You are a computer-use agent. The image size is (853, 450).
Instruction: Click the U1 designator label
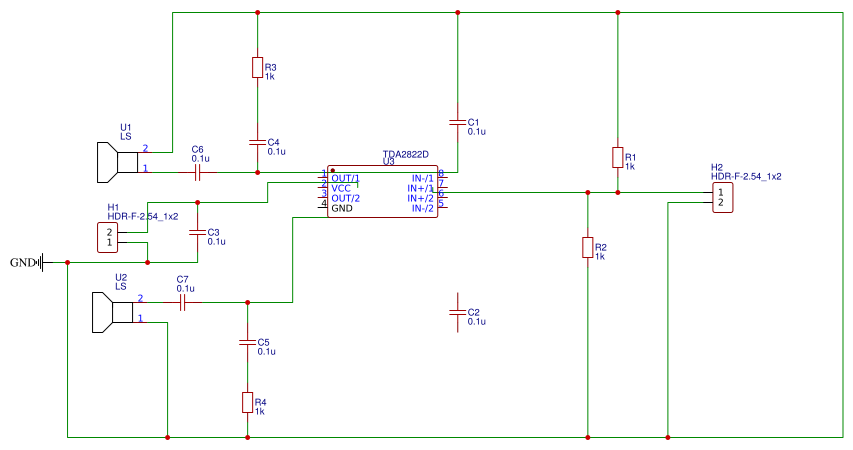coord(126,127)
